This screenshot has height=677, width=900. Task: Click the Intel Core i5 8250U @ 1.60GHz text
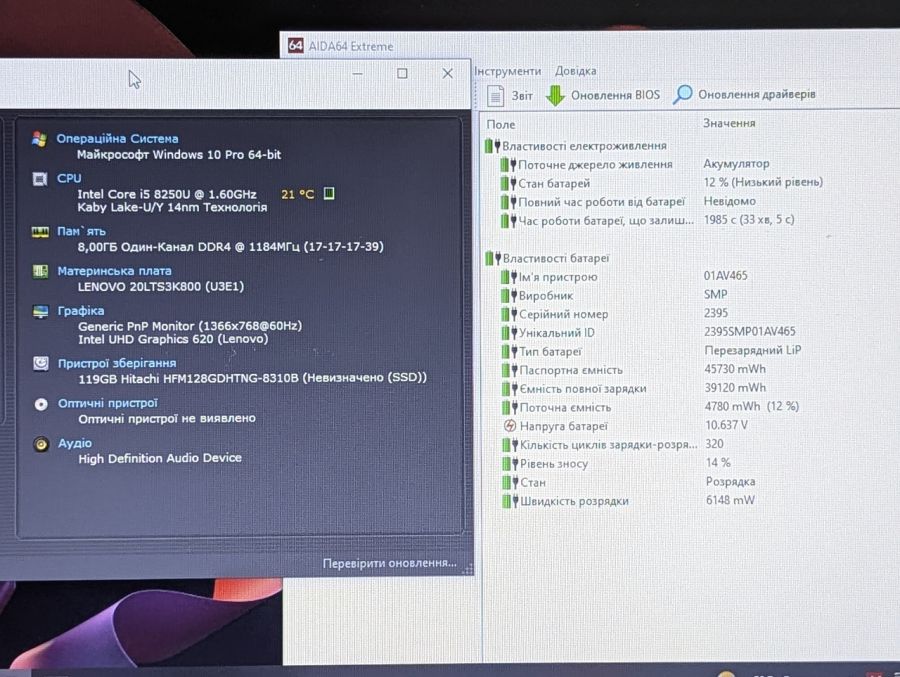point(167,194)
